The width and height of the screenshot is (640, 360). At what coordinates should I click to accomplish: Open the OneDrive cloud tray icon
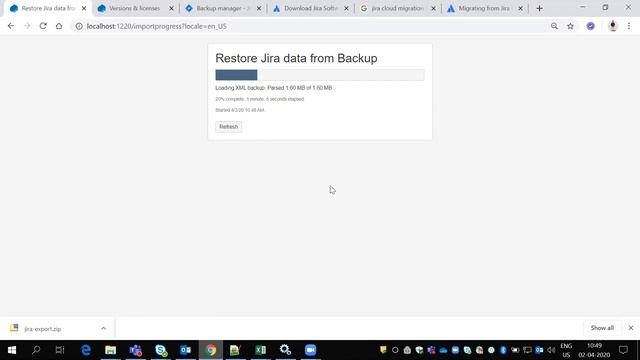[x=443, y=350]
